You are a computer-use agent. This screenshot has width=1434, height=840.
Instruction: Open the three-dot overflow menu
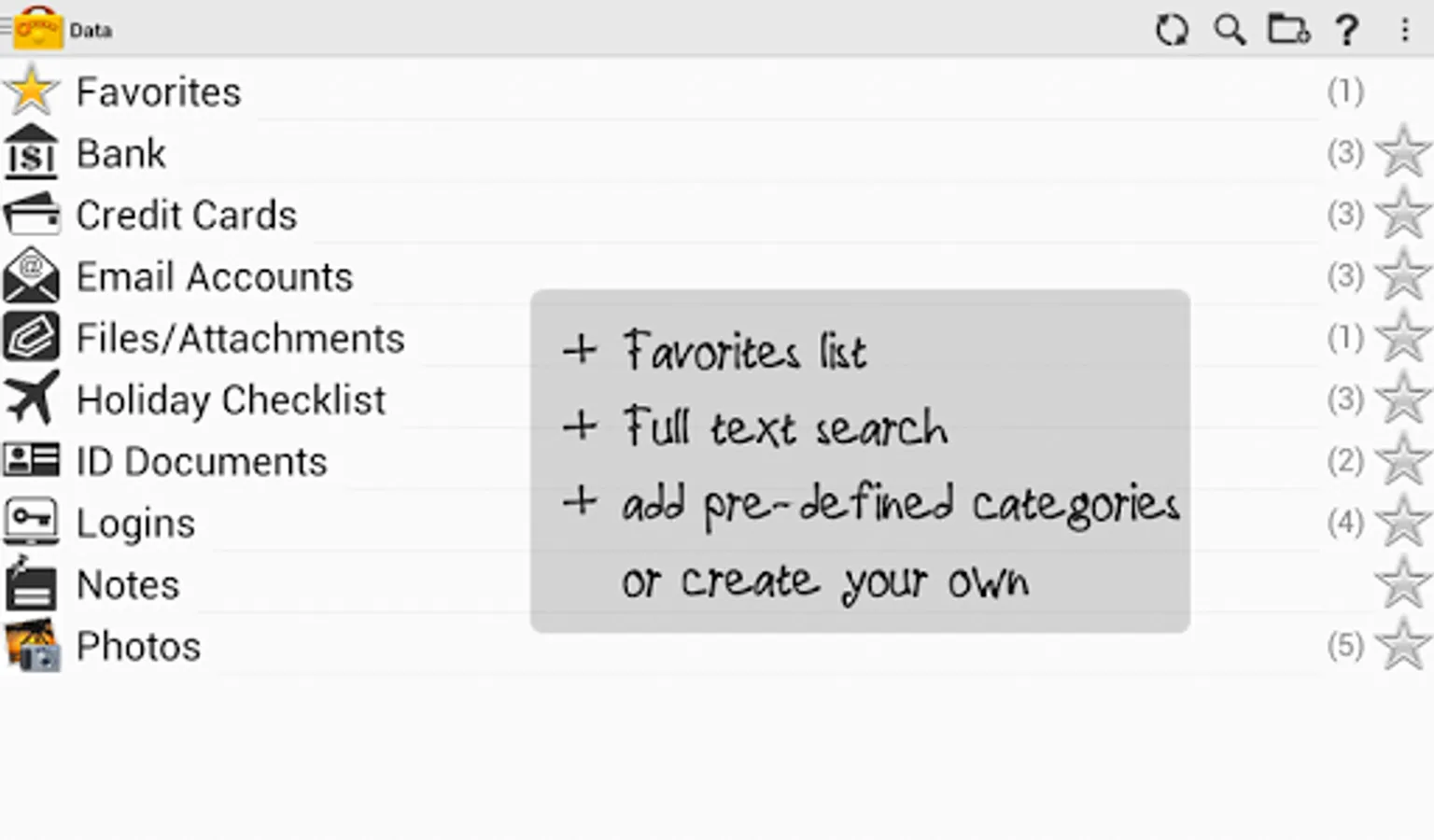coord(1404,30)
